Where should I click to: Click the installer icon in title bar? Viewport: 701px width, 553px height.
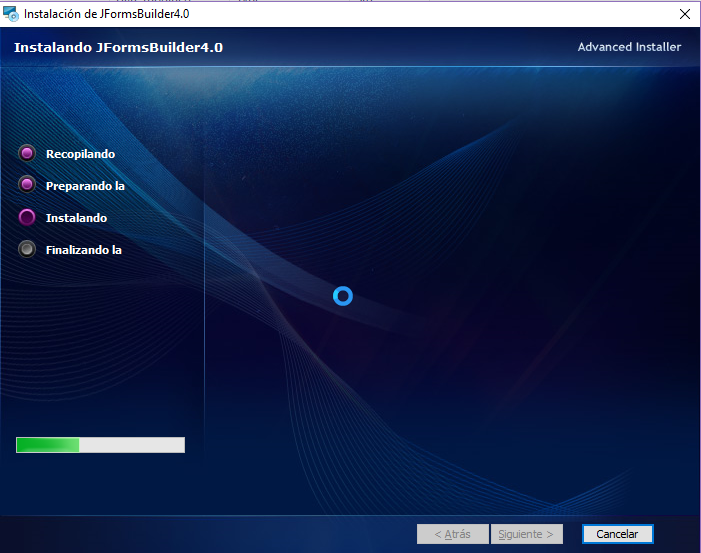click(11, 14)
